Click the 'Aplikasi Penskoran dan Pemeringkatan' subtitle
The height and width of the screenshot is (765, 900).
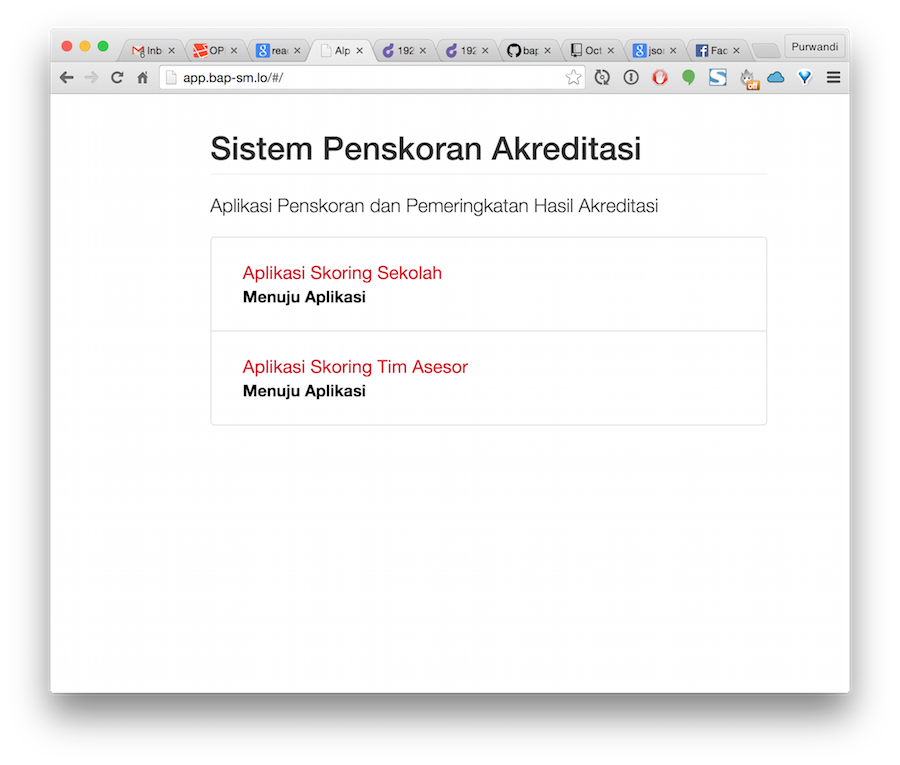[x=434, y=205]
